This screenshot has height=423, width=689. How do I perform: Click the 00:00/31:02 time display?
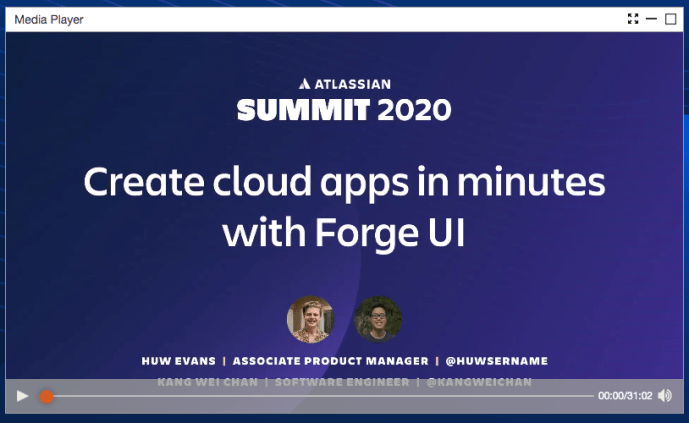(625, 396)
